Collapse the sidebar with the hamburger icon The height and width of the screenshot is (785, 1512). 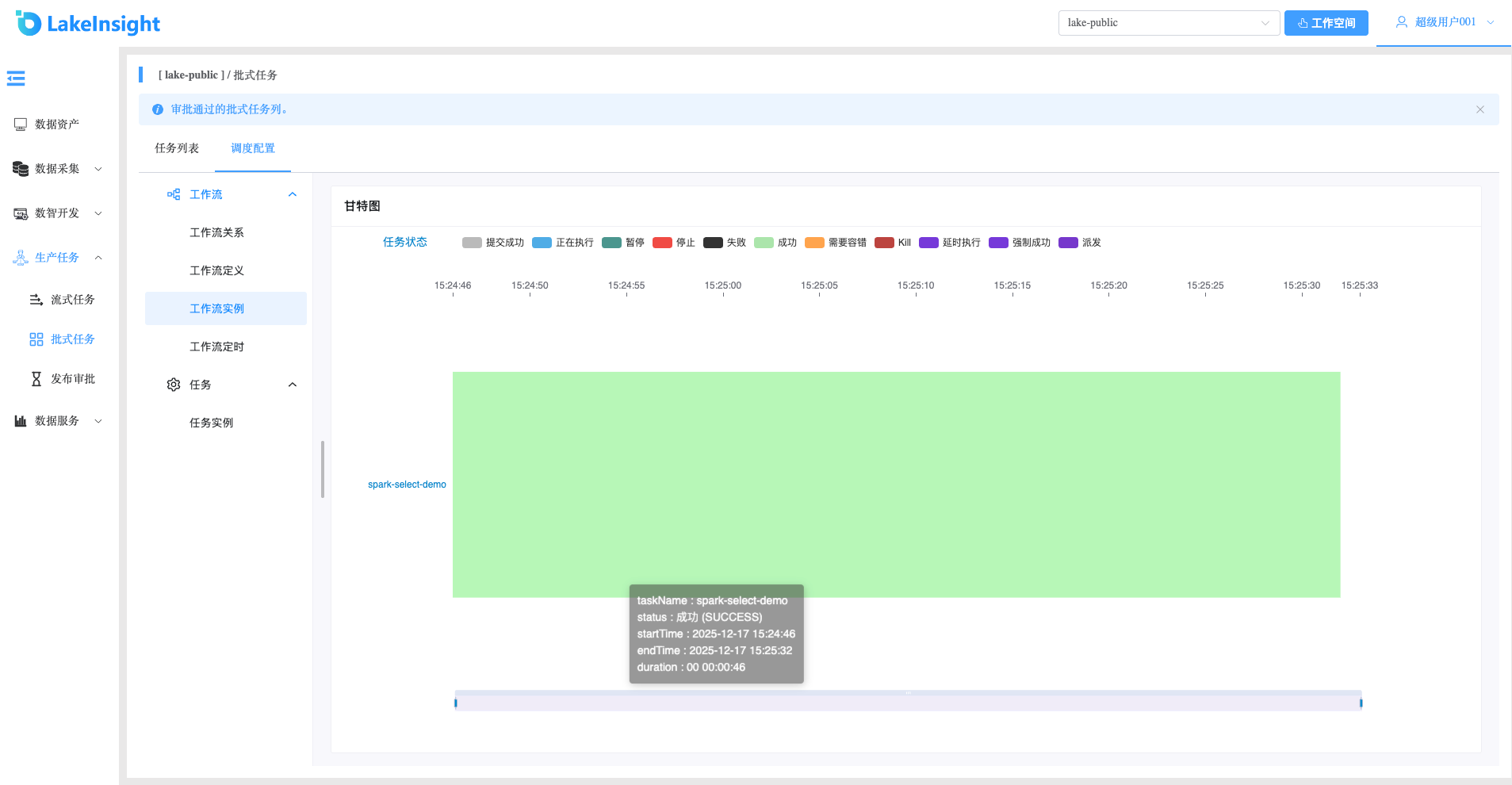pyautogui.click(x=16, y=78)
